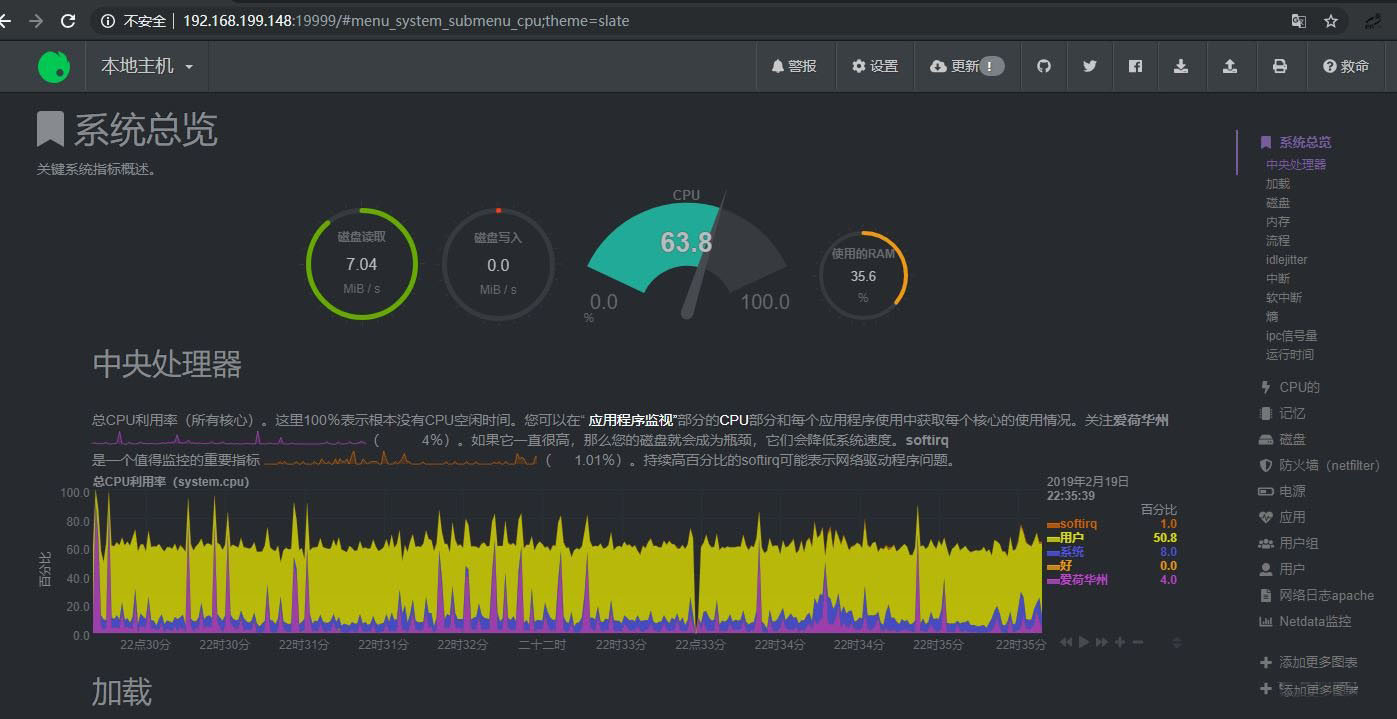Click the 磁盘读取 gauge
The width and height of the screenshot is (1397, 719).
pos(361,264)
